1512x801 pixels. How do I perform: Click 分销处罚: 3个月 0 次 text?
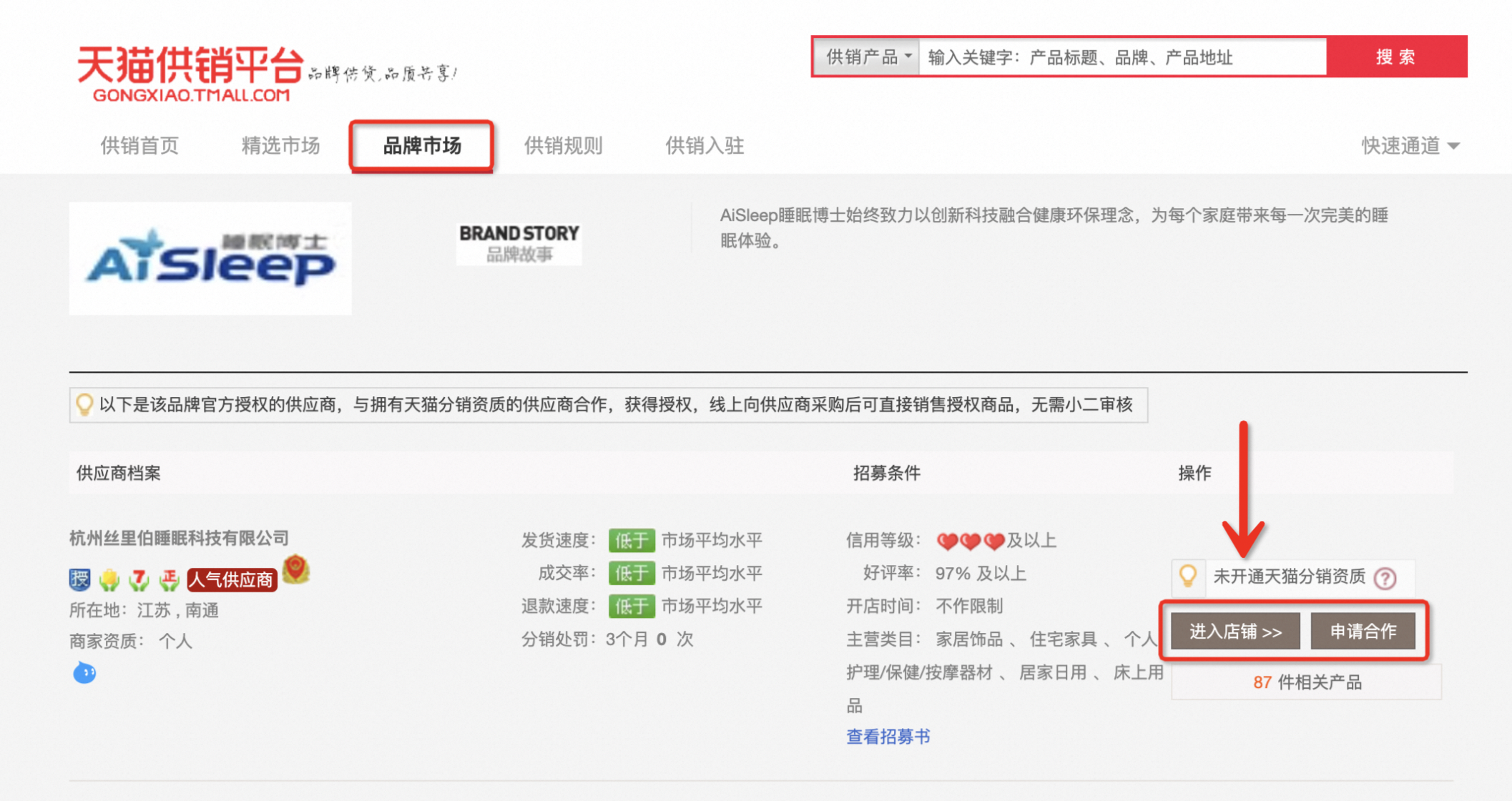tap(607, 639)
